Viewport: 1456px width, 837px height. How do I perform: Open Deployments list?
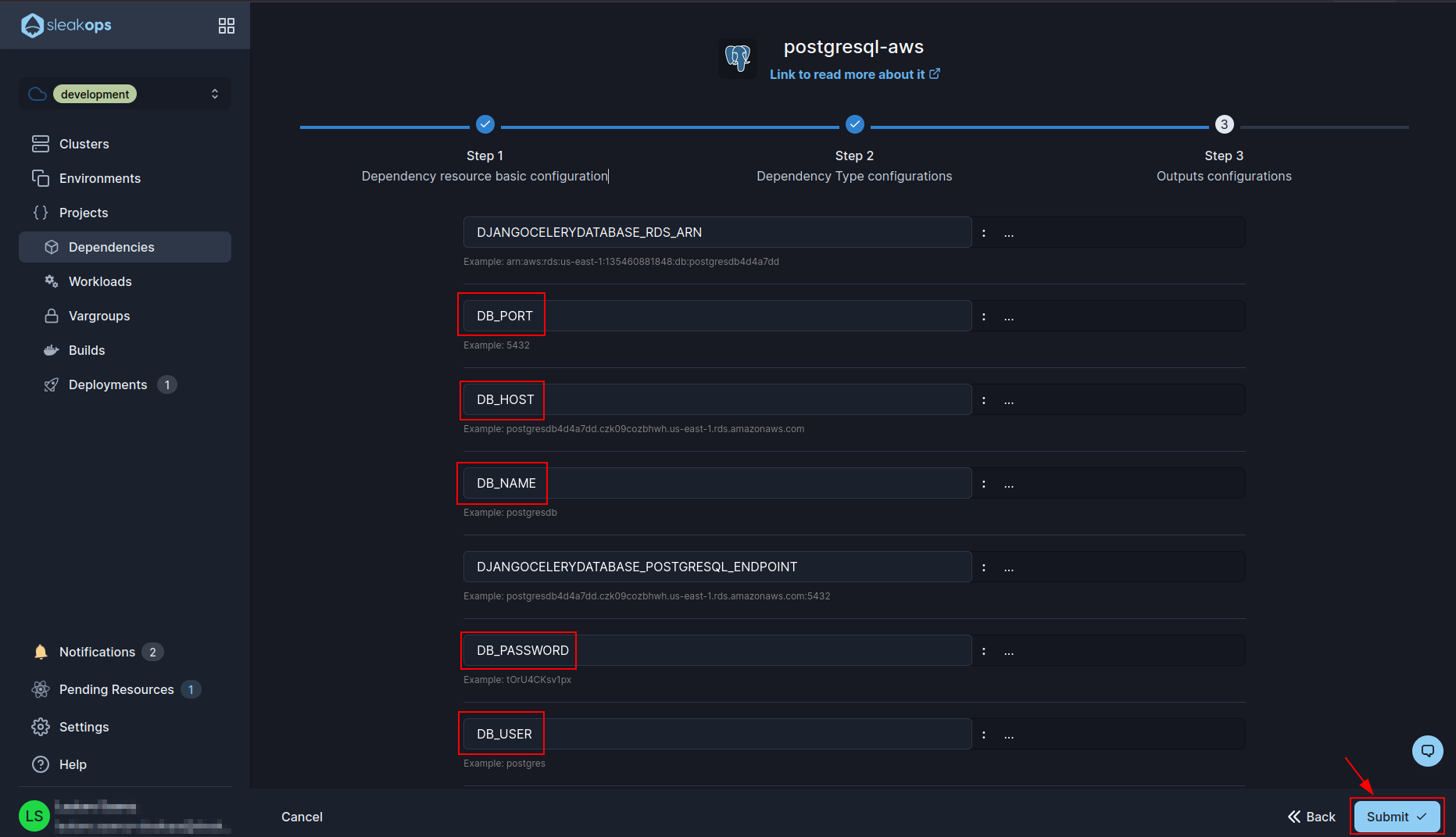pos(108,385)
